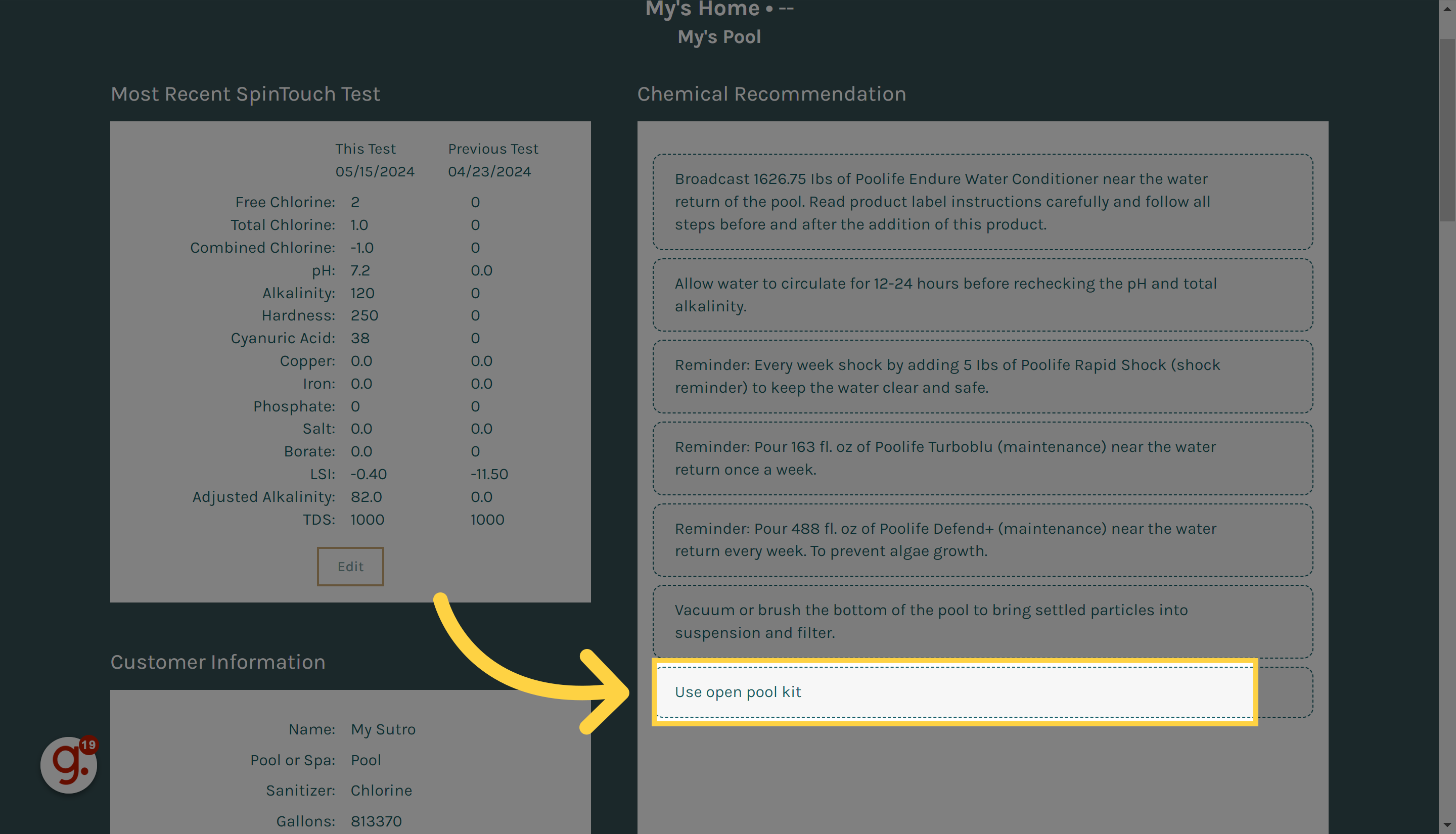The image size is (1456, 834).
Task: Click the "My's Home" page title
Action: pos(719,9)
